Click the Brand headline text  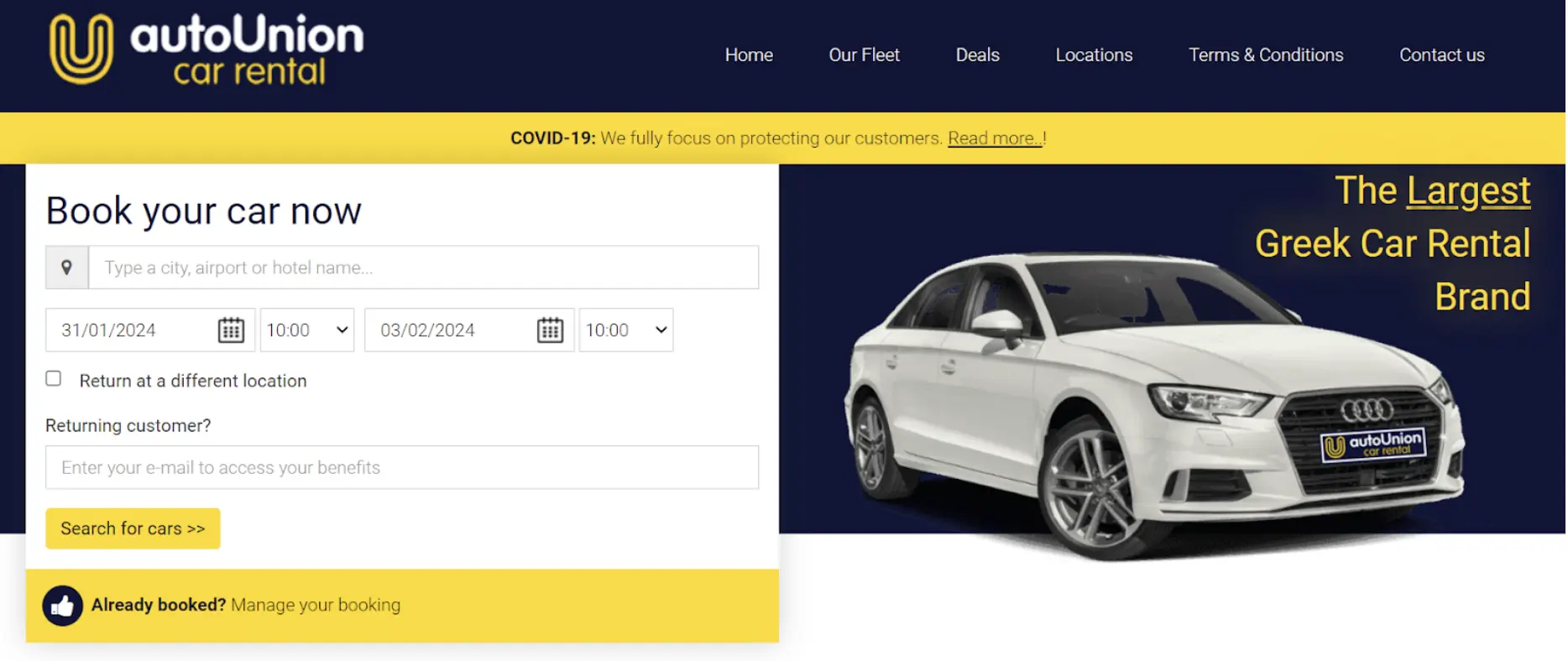[1482, 297]
